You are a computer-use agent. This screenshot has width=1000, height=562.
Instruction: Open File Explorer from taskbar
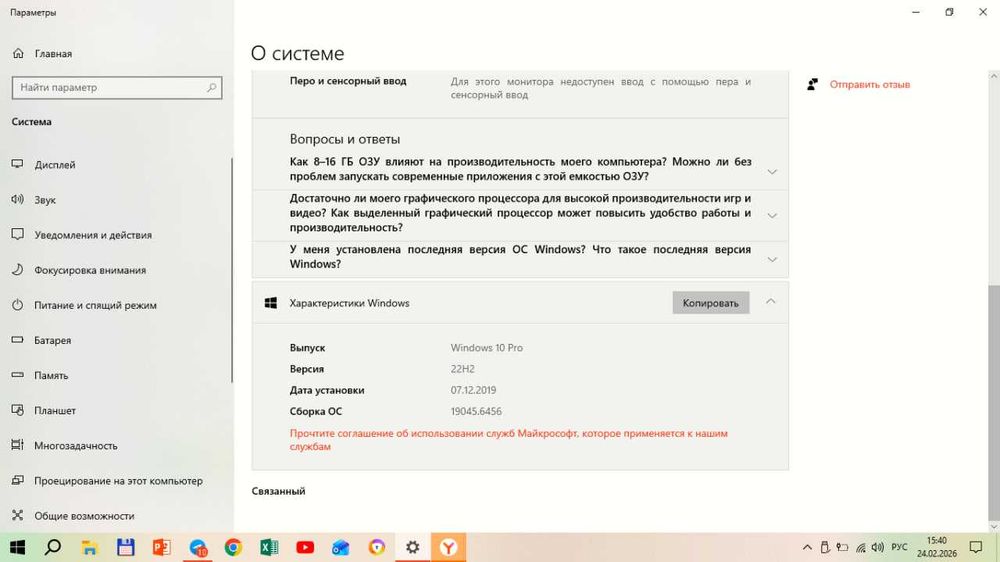(x=90, y=547)
